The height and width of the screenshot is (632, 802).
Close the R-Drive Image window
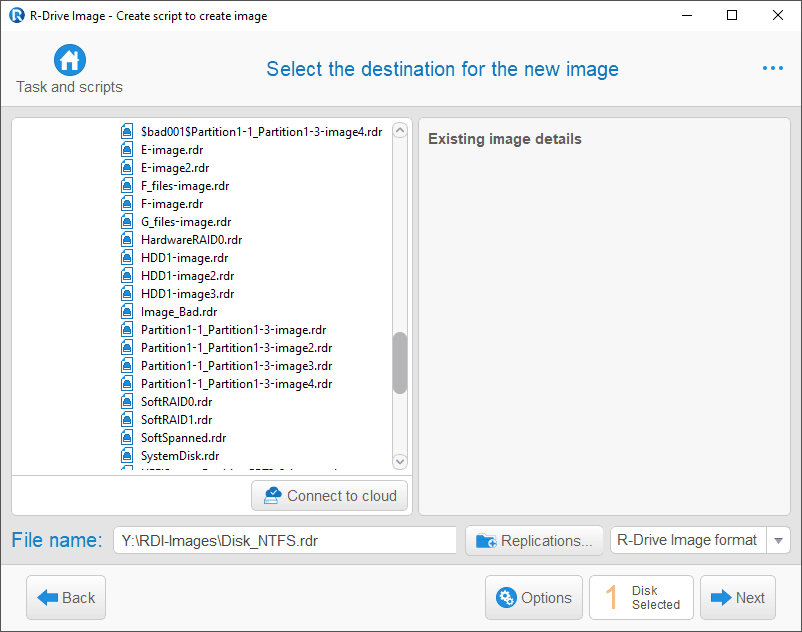coord(777,15)
